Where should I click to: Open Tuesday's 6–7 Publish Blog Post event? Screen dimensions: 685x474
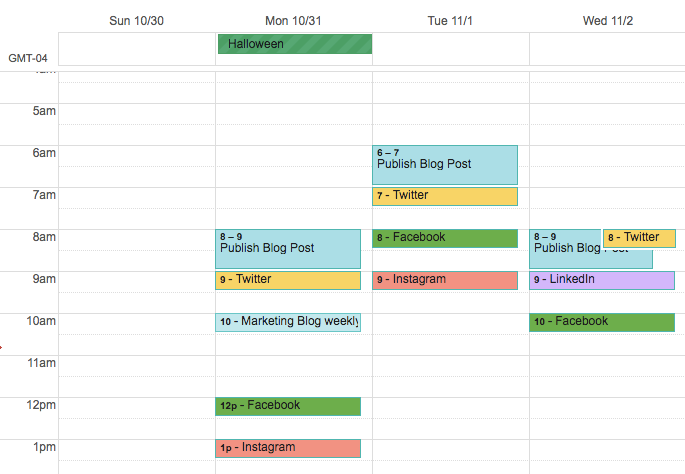click(445, 164)
